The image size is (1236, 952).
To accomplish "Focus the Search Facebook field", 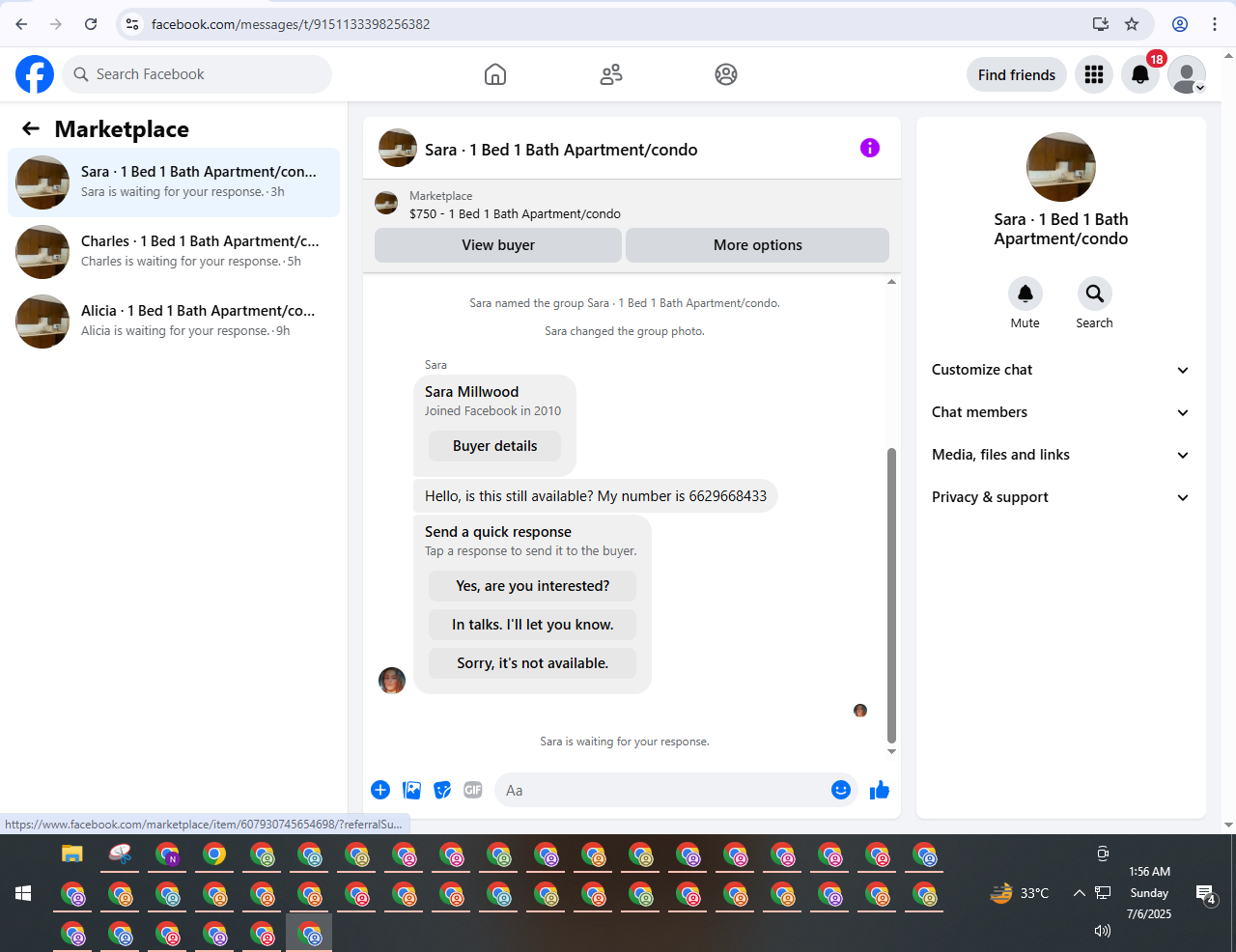I will (x=197, y=74).
